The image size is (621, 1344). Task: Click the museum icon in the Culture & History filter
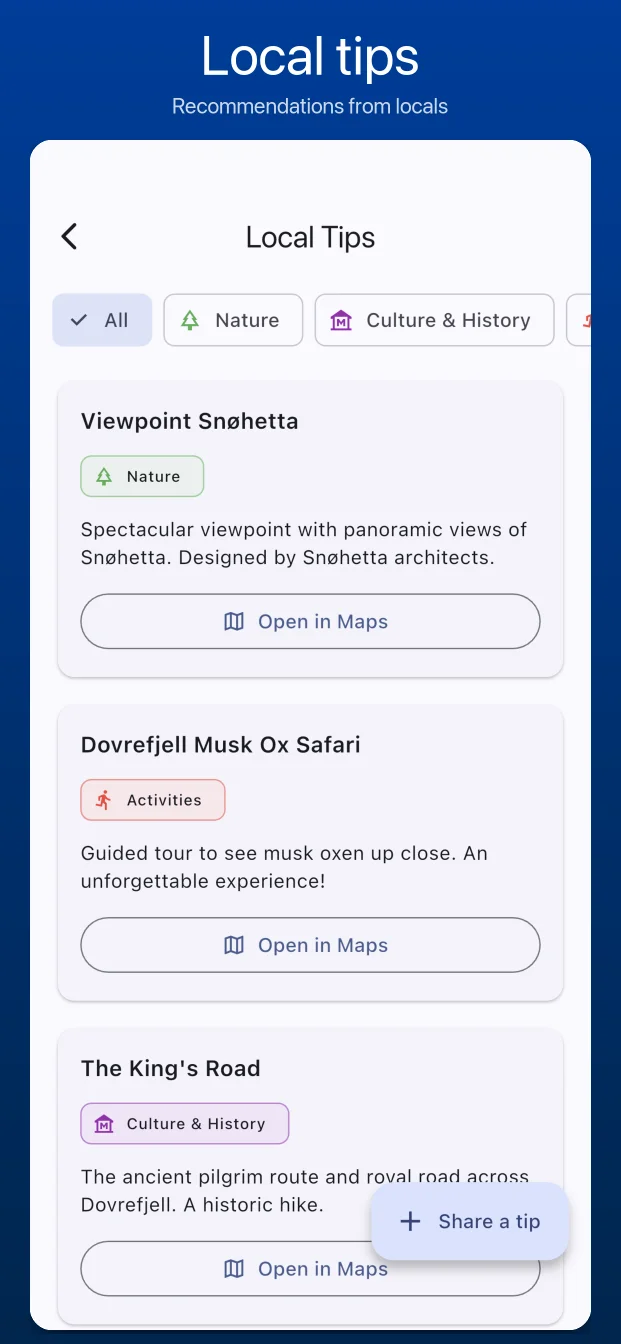click(x=341, y=320)
